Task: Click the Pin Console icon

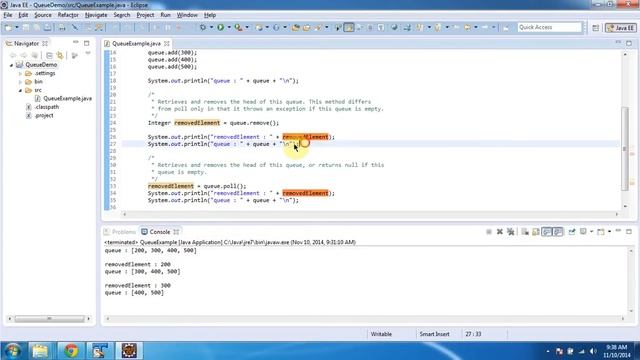Action: pyautogui.click(x=572, y=231)
